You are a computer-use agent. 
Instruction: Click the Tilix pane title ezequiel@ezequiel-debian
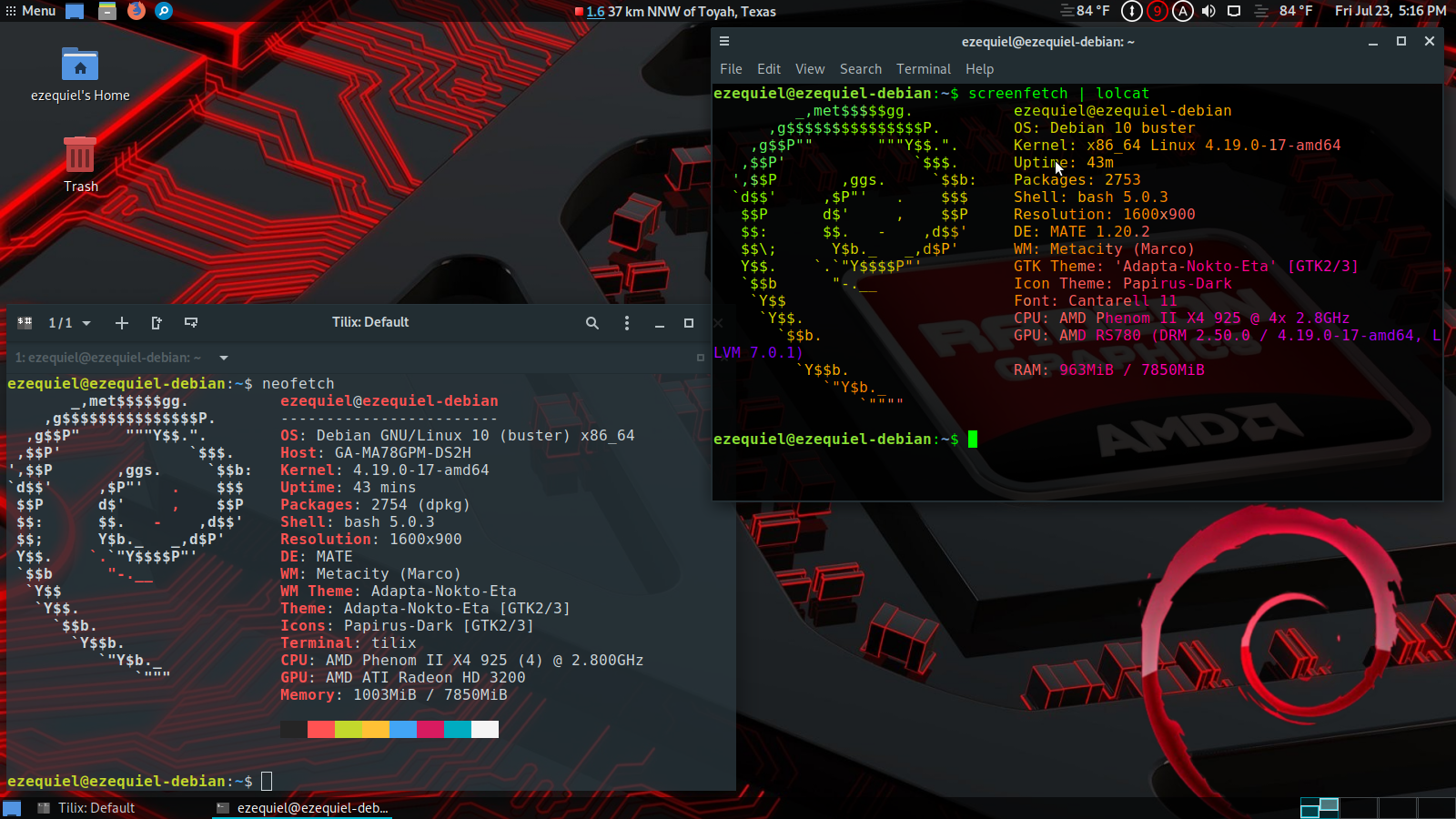(107, 358)
